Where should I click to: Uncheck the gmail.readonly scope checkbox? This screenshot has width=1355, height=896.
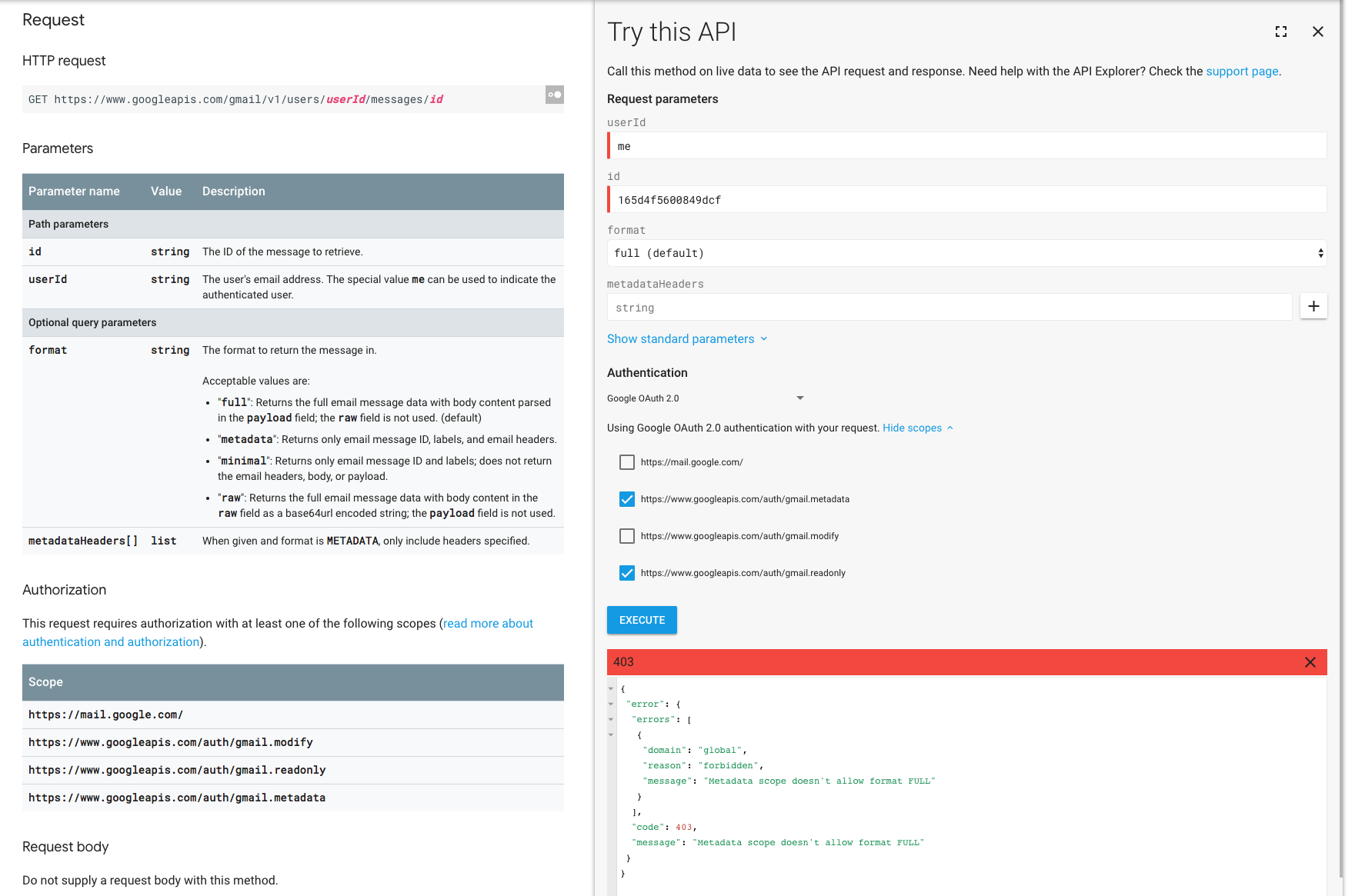coord(627,573)
